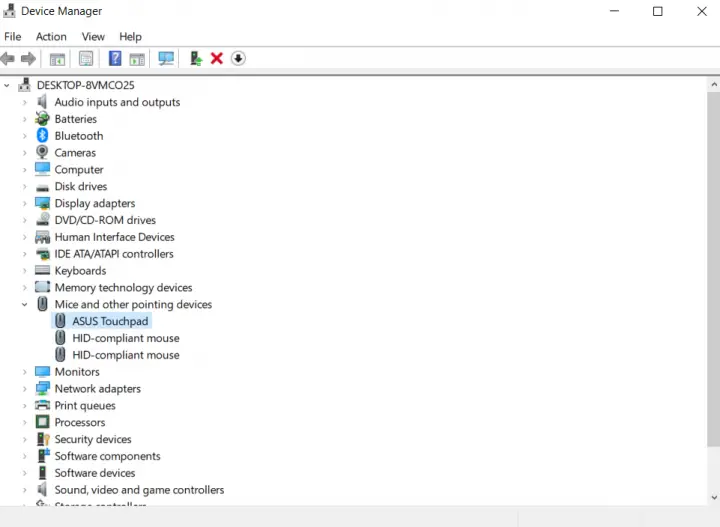Select the Display adapters label text

pos(95,203)
